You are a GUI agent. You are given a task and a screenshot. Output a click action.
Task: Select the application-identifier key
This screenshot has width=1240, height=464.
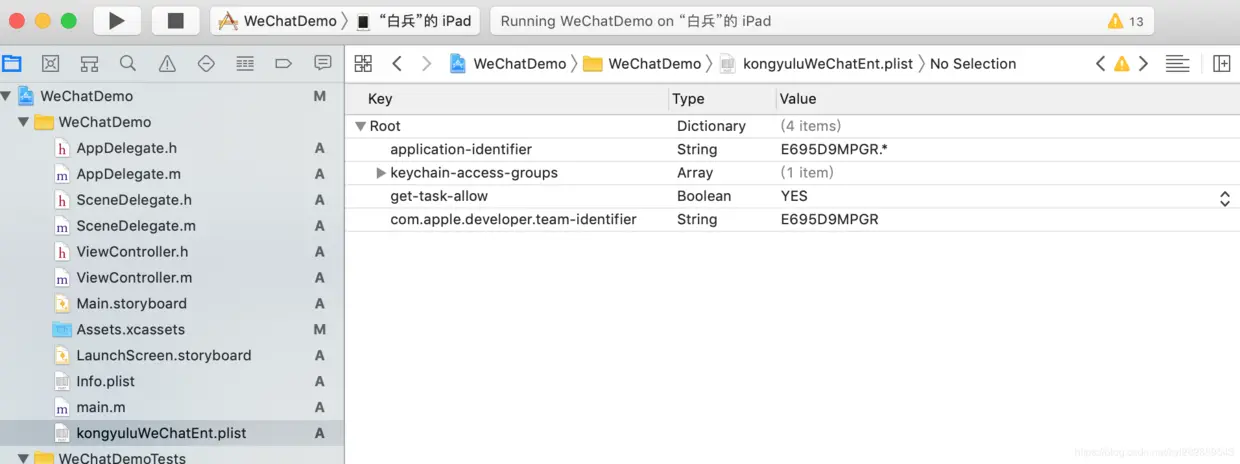tap(461, 149)
